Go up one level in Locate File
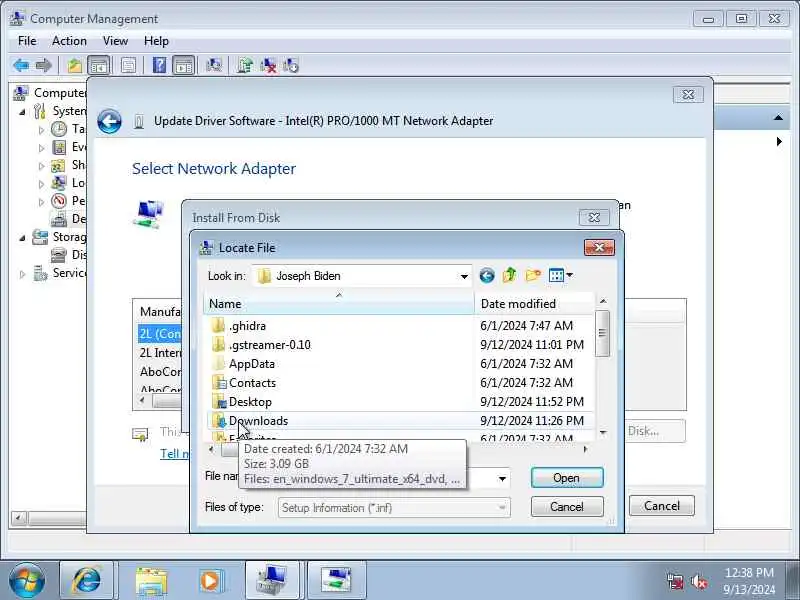This screenshot has height=600, width=800. (x=510, y=276)
